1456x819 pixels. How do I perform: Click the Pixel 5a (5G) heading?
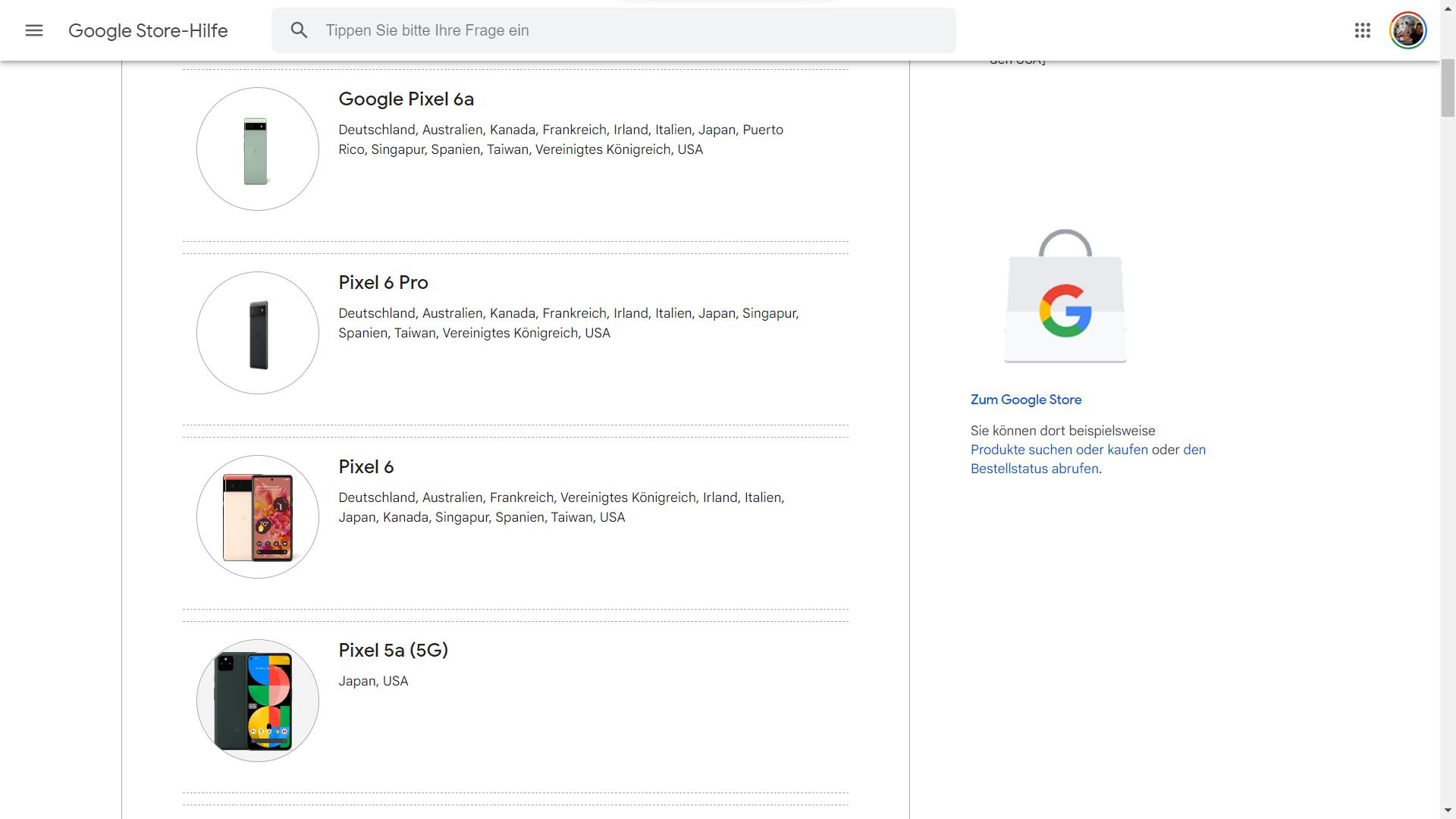click(x=393, y=651)
